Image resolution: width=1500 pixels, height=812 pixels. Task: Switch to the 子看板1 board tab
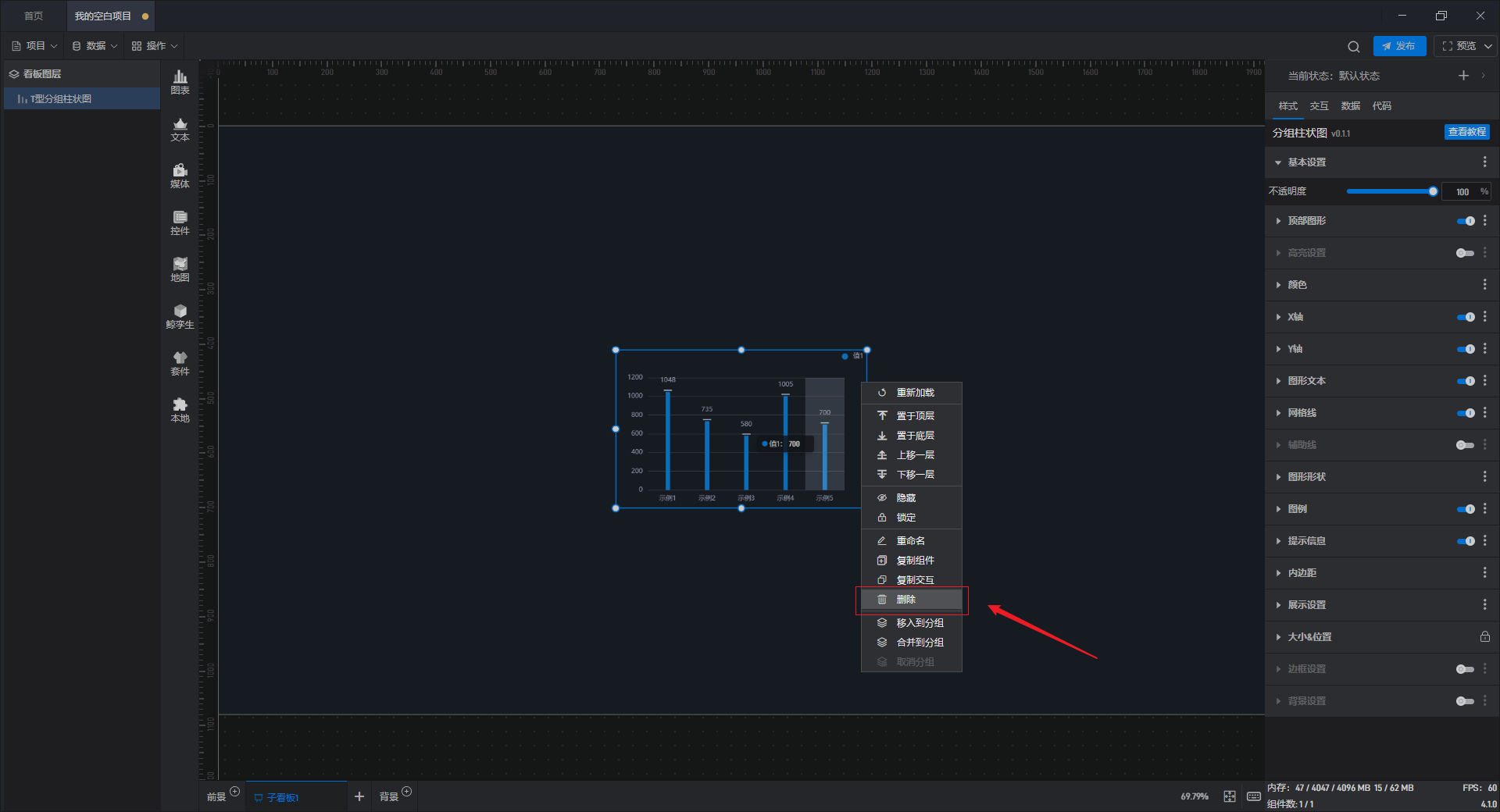click(296, 797)
